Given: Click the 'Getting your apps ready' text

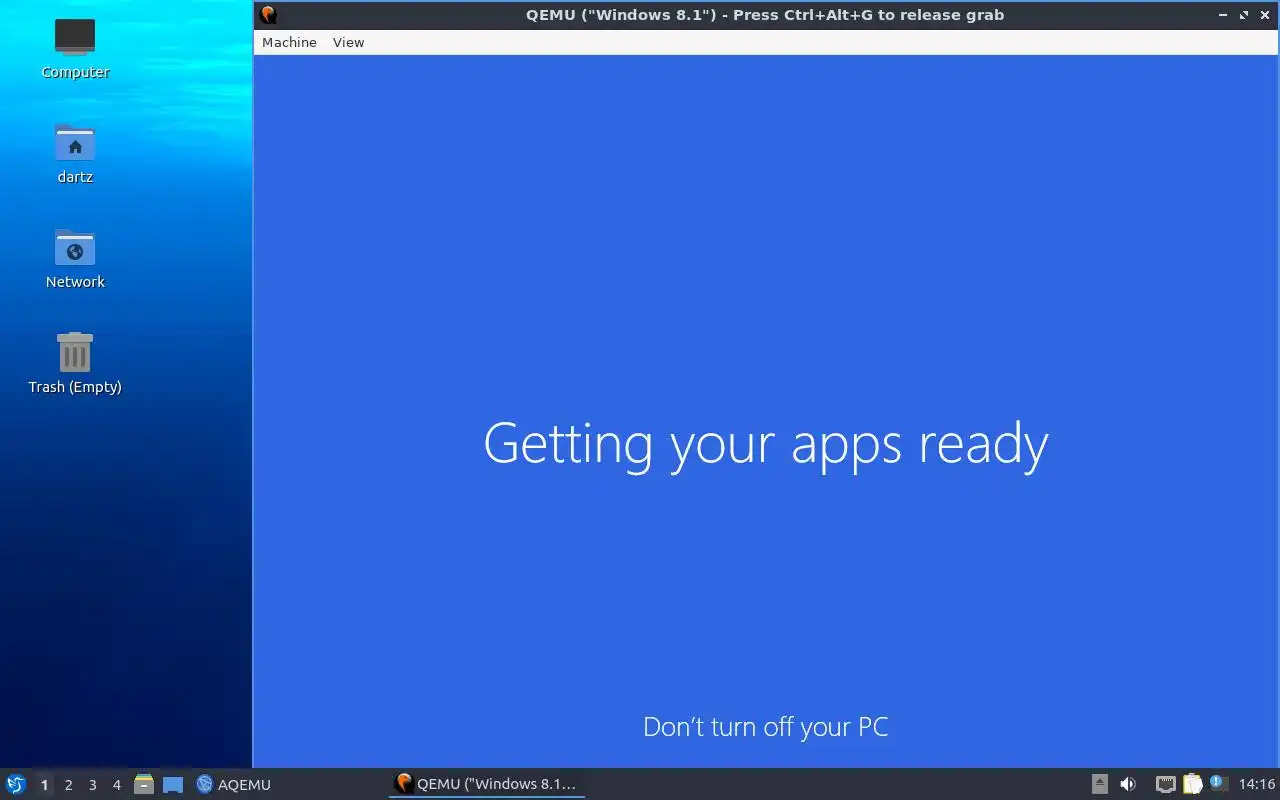Looking at the screenshot, I should tap(766, 445).
